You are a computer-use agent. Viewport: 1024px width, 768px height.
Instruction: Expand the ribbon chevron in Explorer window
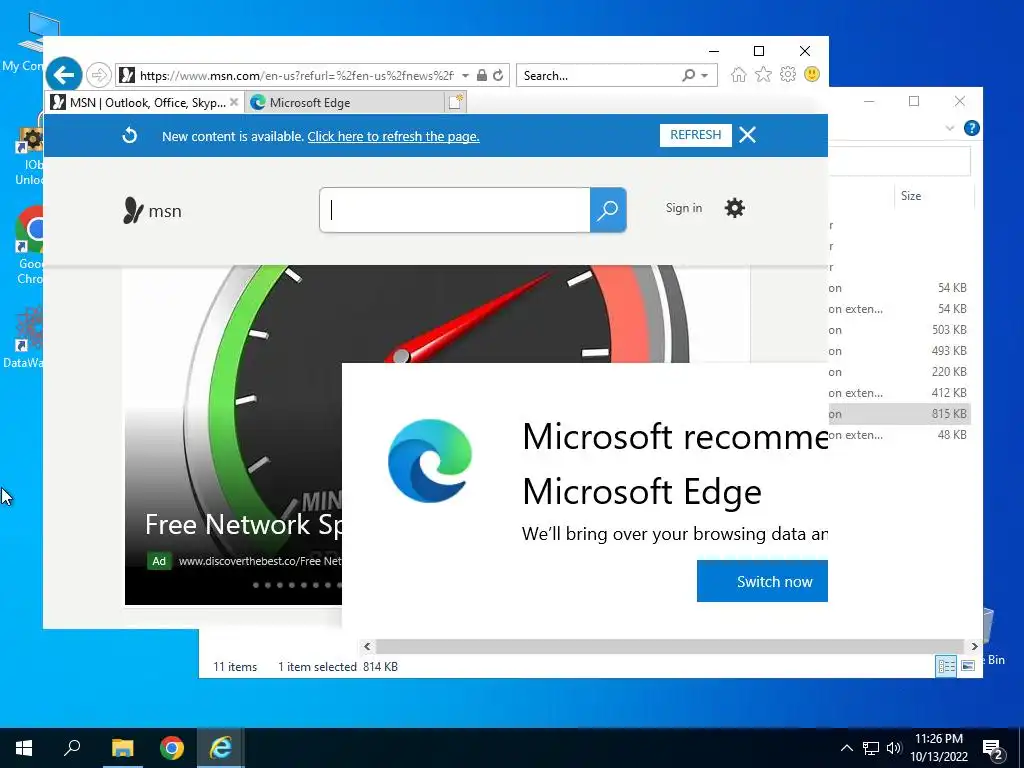click(x=950, y=128)
